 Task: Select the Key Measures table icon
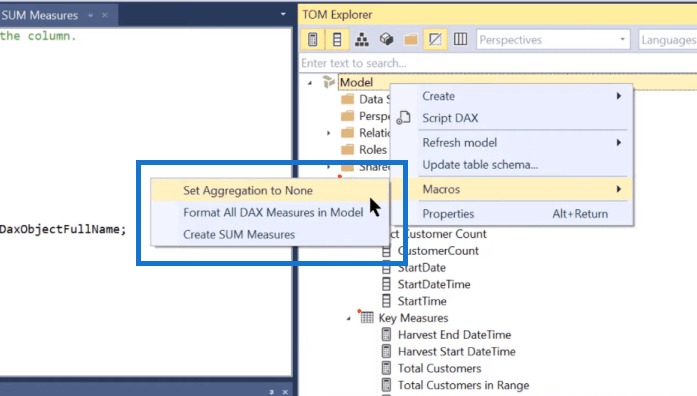tap(367, 317)
